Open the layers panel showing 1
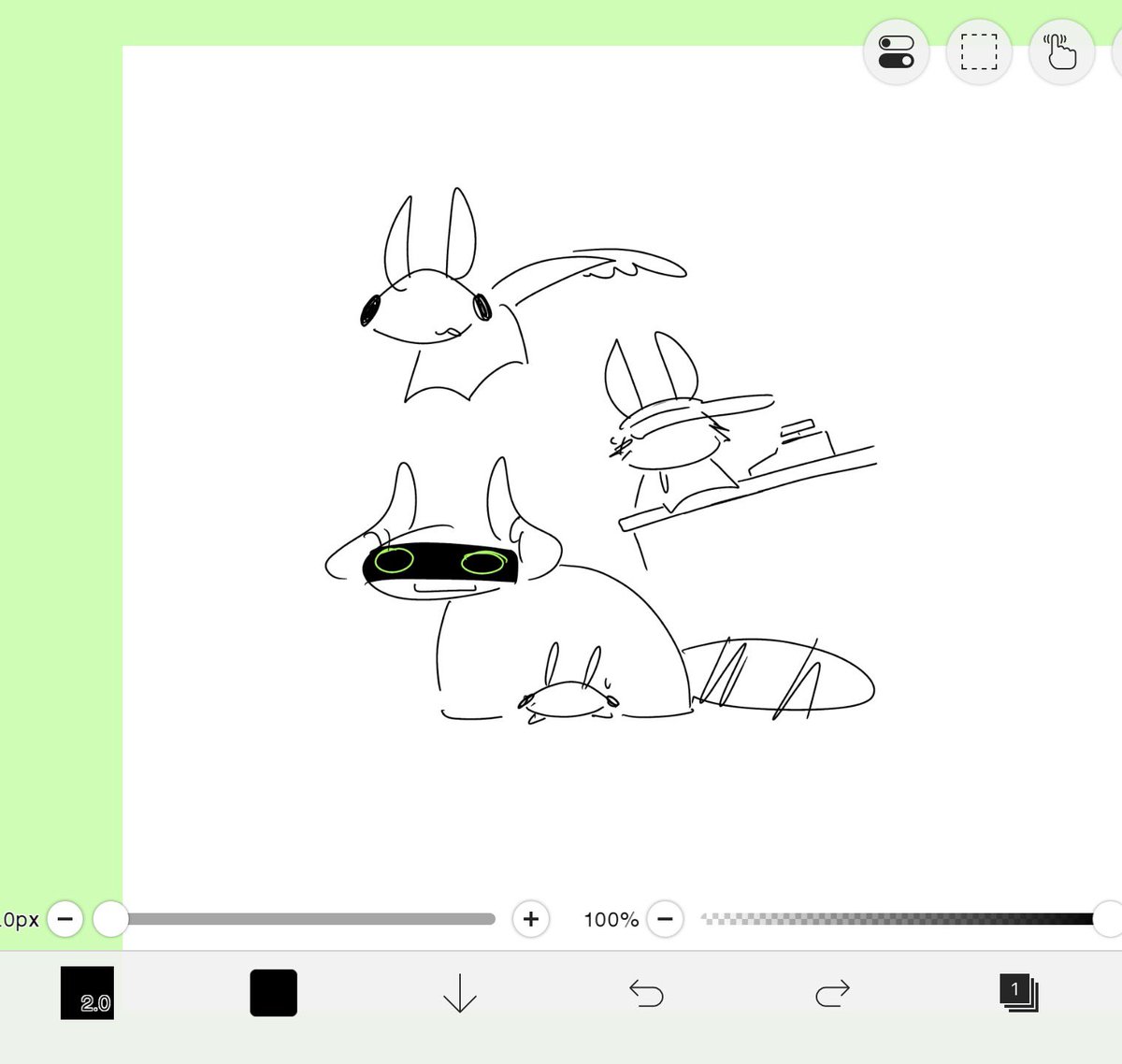The width and height of the screenshot is (1122, 1064). click(x=1019, y=992)
